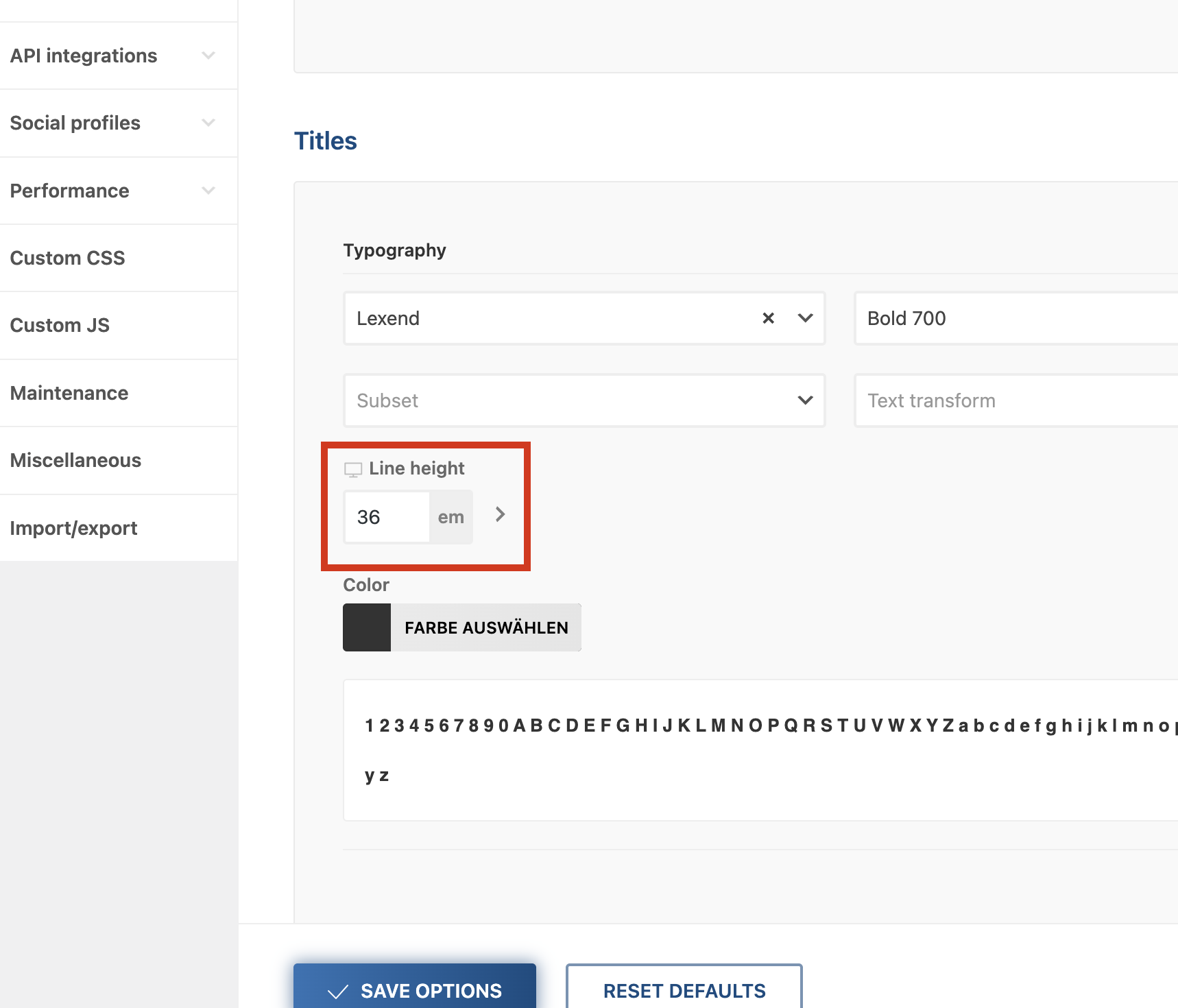Screen dimensions: 1178x1008
Task: Expand the Line height arrow chevron
Action: pos(500,514)
